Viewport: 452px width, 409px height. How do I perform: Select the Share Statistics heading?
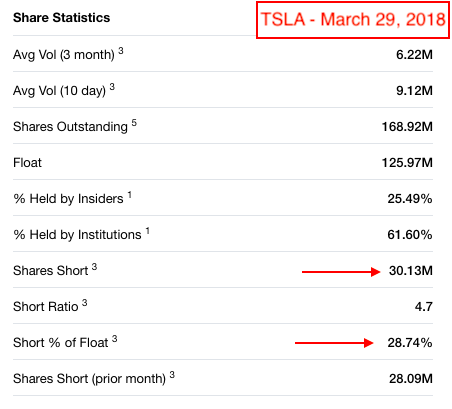tap(61, 18)
